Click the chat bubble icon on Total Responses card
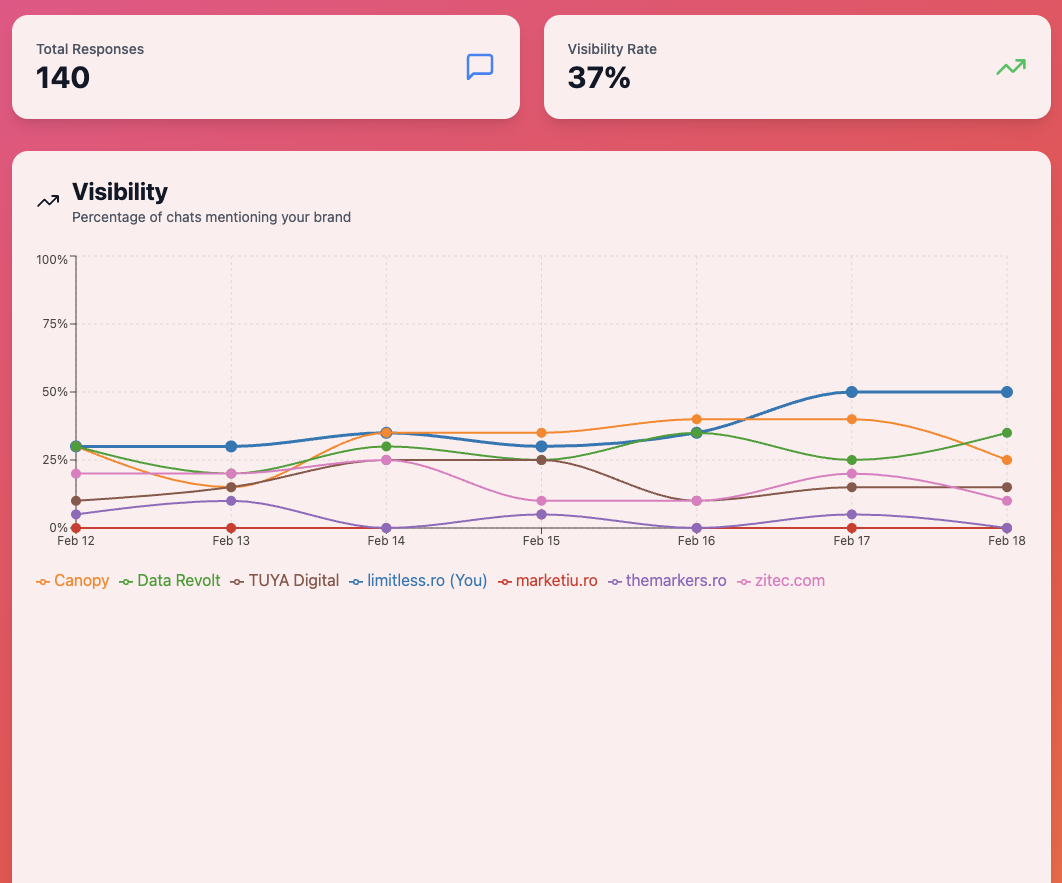This screenshot has height=883, width=1062. (x=480, y=67)
